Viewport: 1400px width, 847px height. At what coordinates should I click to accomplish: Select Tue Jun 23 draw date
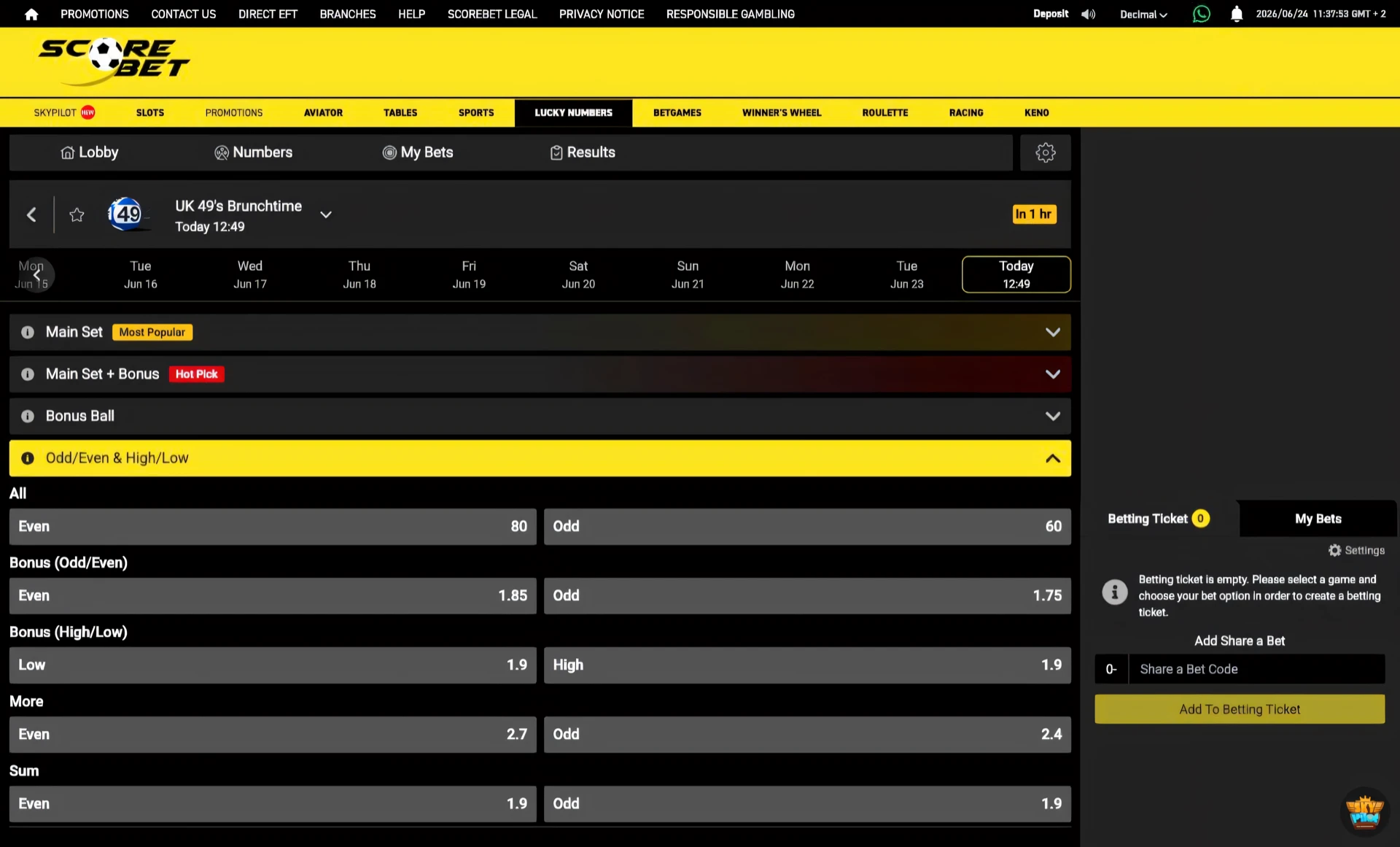pos(906,274)
